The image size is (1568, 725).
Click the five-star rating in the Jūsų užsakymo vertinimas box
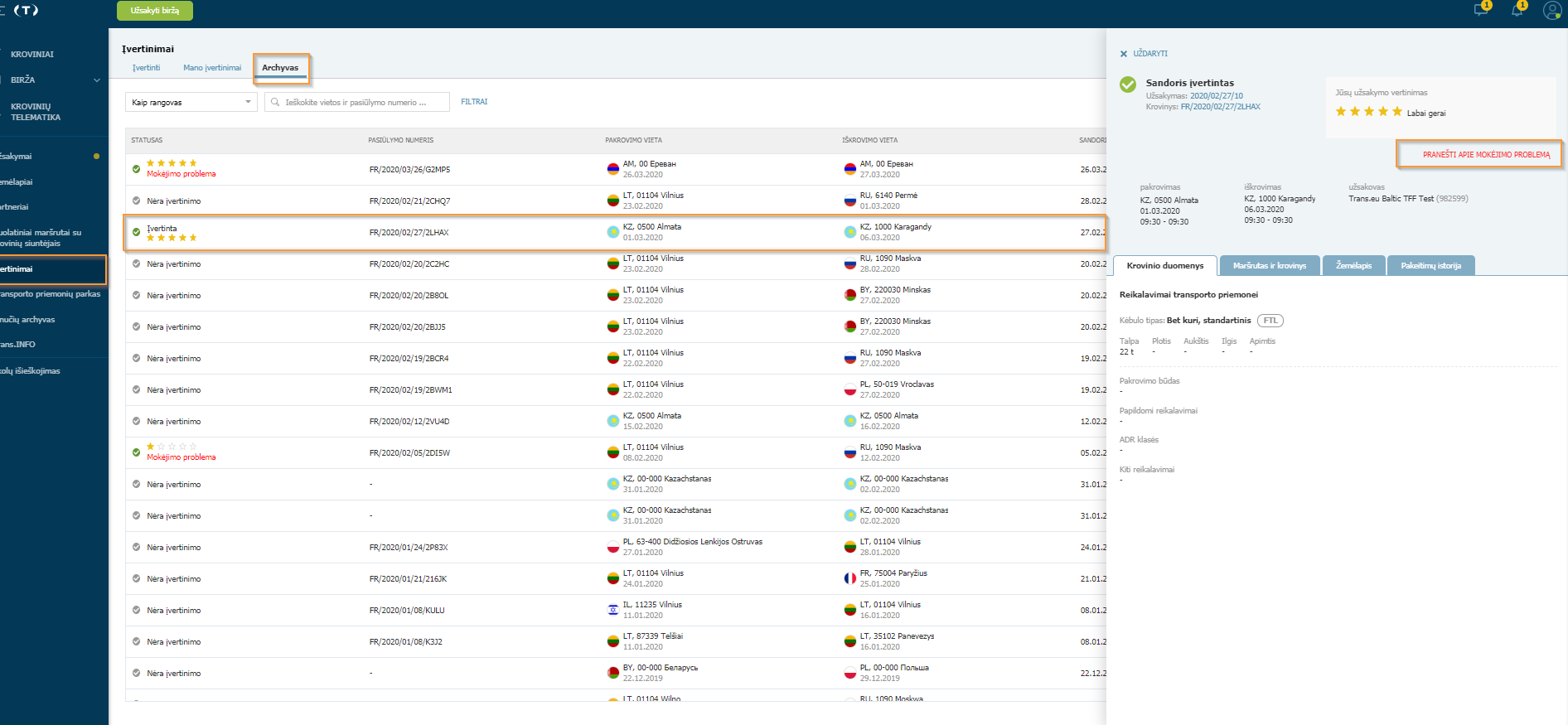click(1368, 112)
